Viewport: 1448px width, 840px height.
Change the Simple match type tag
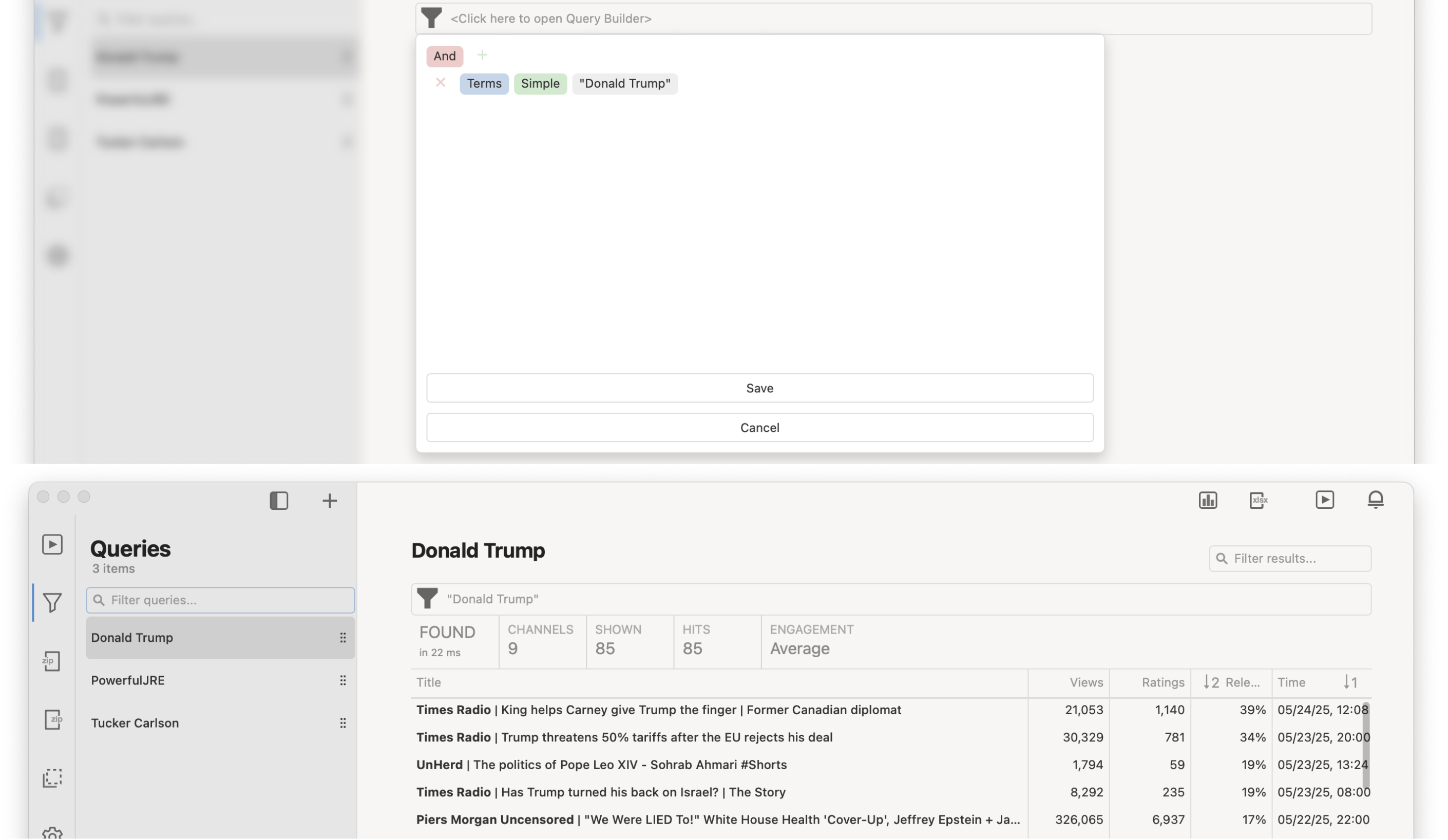click(x=540, y=84)
